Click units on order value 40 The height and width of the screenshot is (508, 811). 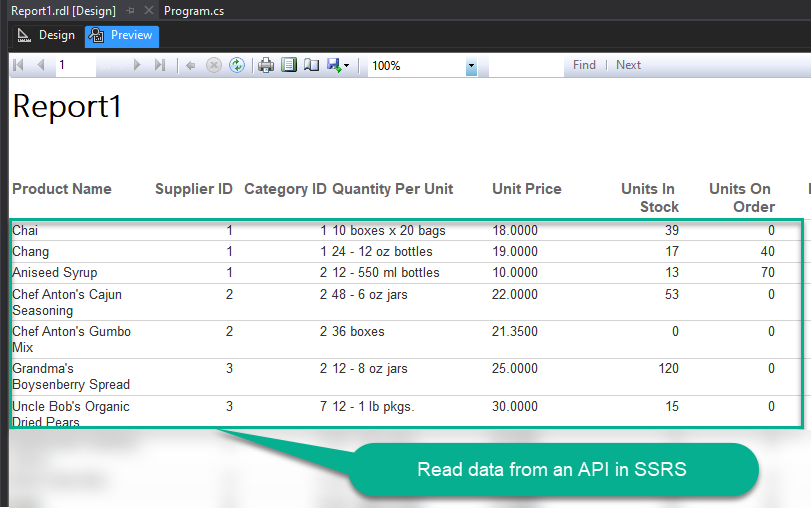(768, 251)
